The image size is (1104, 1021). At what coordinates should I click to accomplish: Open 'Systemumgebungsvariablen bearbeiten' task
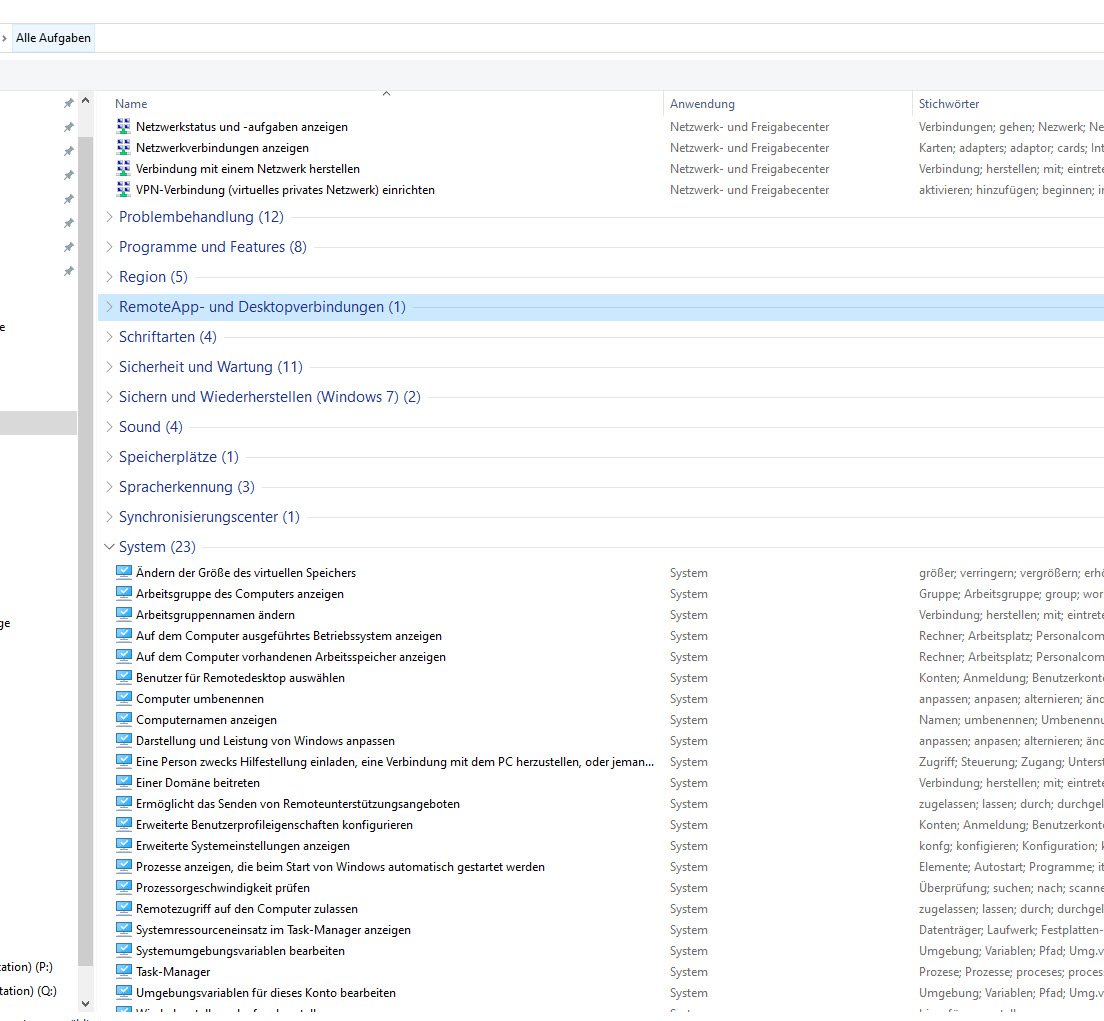click(x=240, y=951)
